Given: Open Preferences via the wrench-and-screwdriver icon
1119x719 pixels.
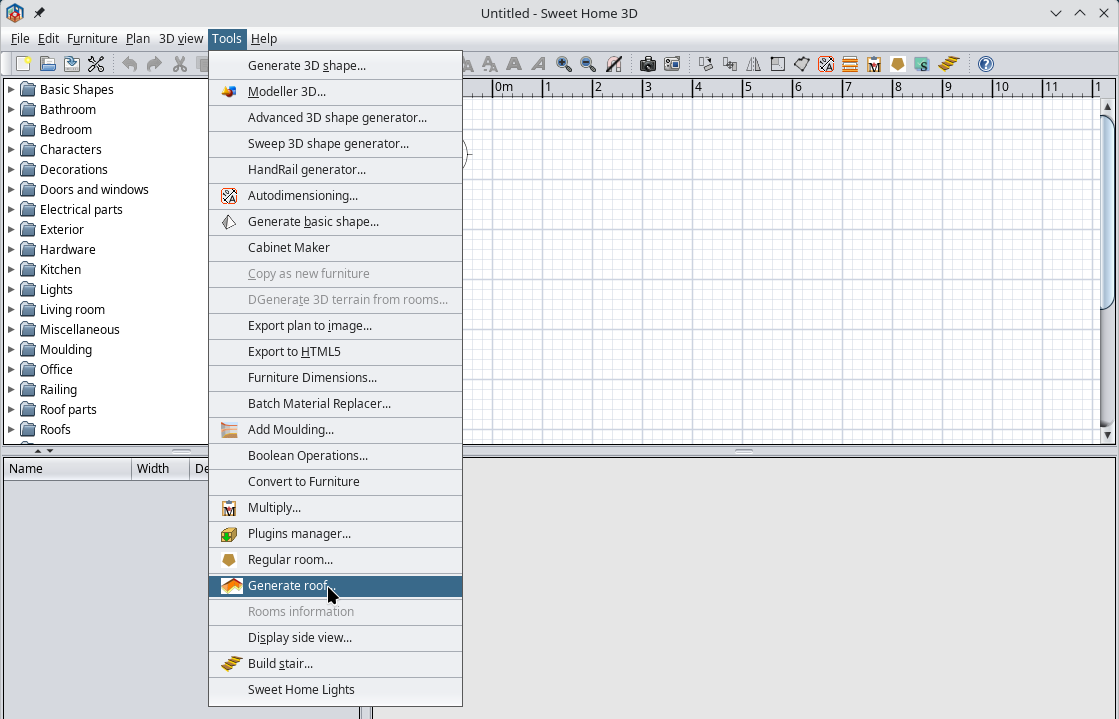Looking at the screenshot, I should coord(96,64).
